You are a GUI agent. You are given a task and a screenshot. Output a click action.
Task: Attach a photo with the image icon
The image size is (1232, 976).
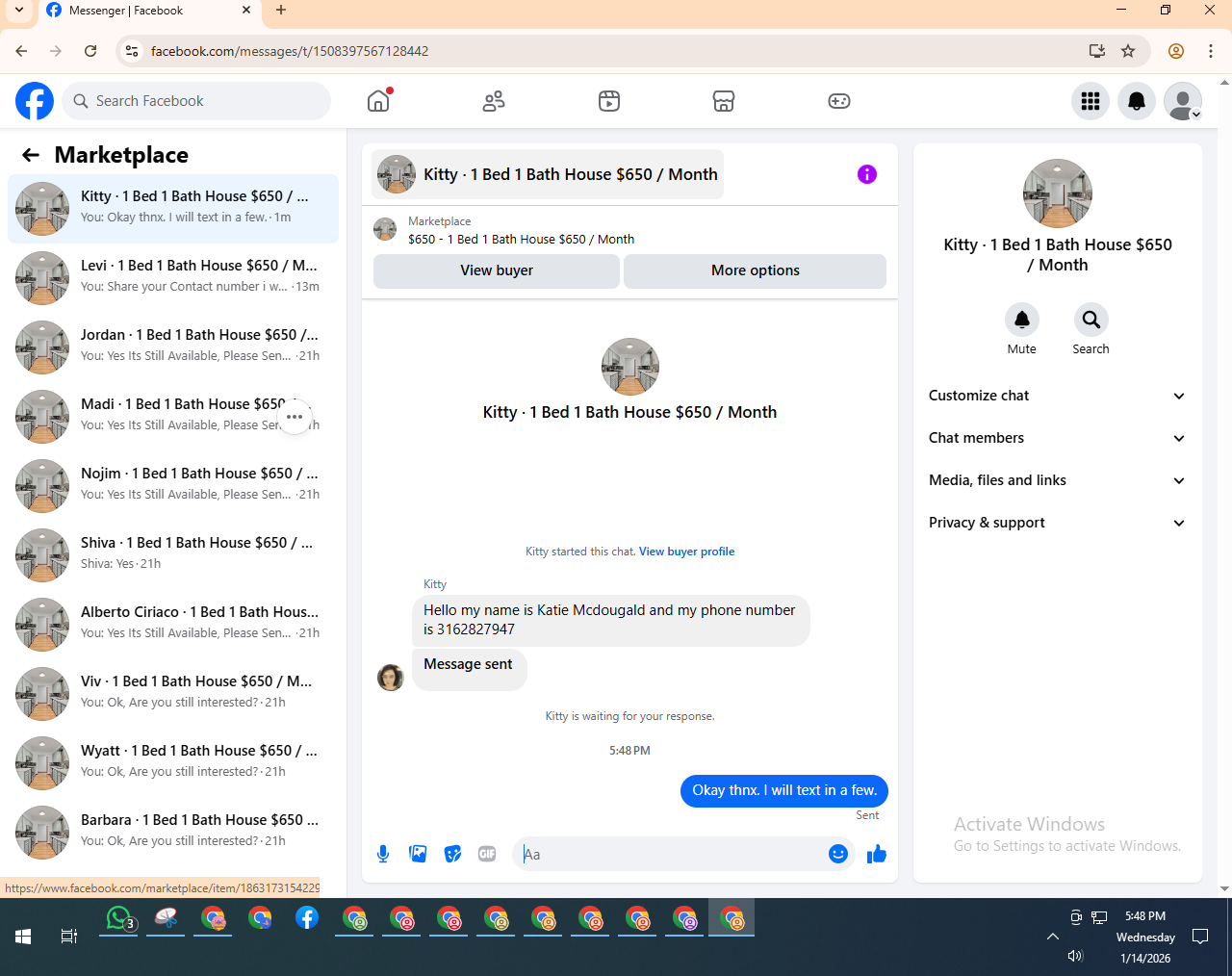tap(418, 854)
